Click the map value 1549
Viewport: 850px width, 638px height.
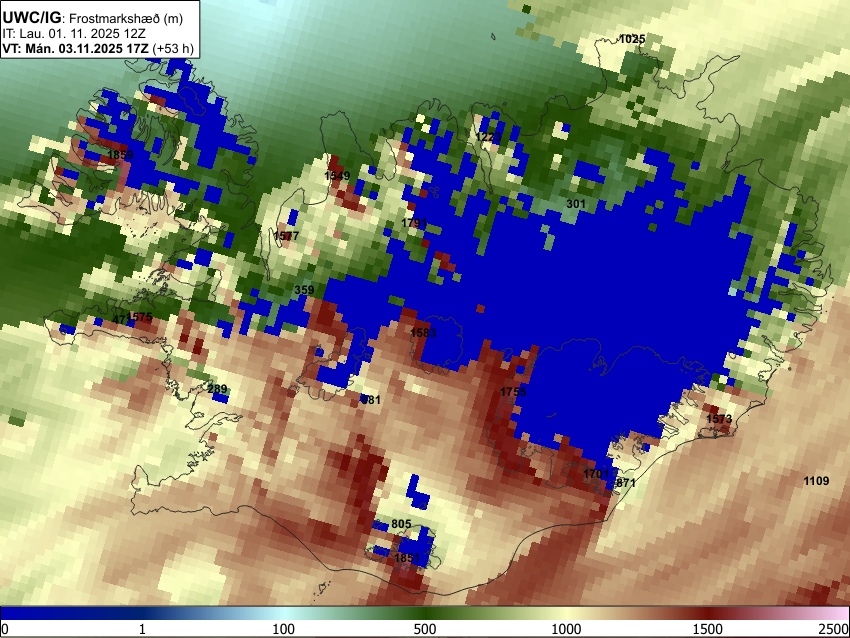click(337, 176)
